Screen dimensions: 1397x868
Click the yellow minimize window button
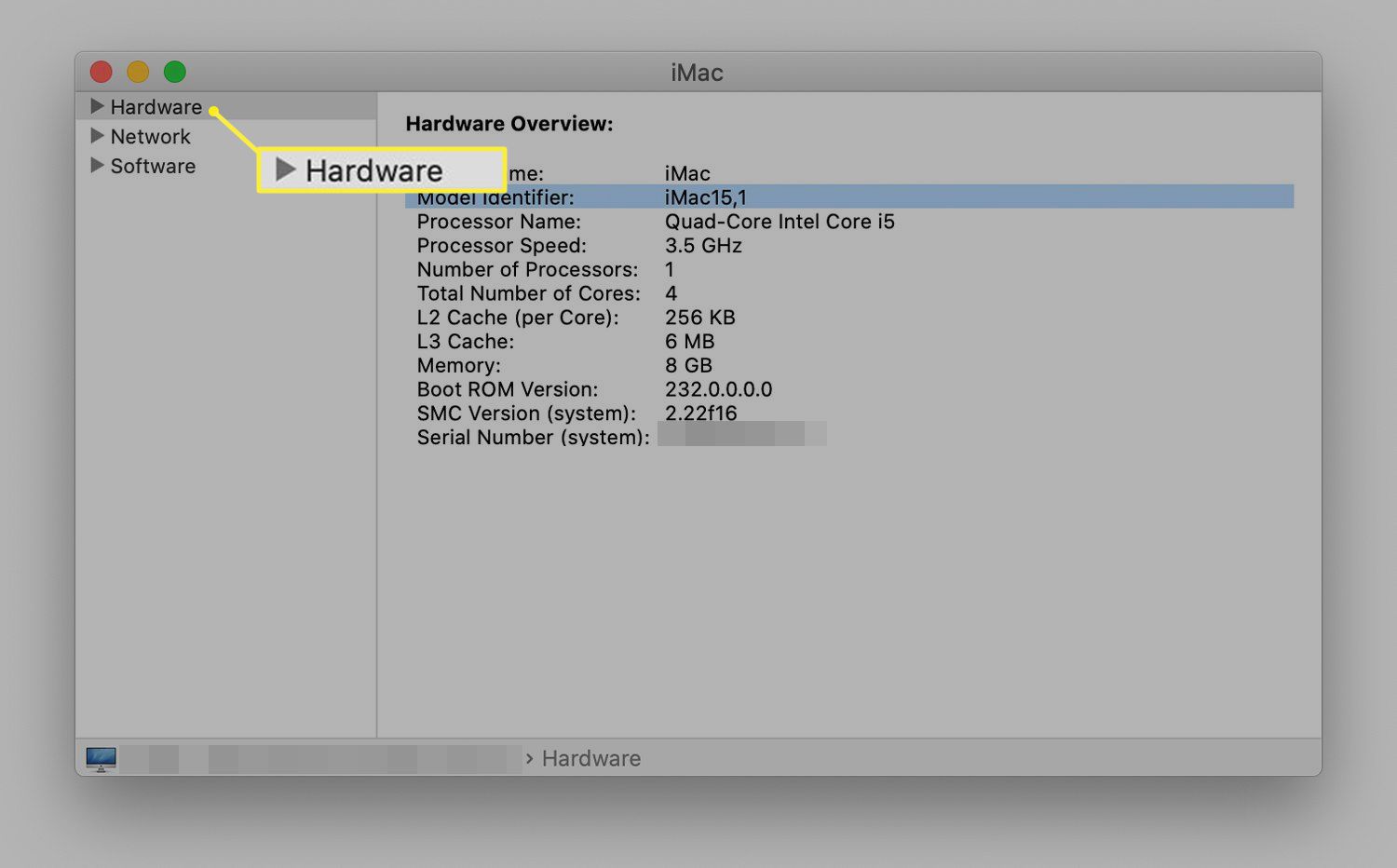138,72
